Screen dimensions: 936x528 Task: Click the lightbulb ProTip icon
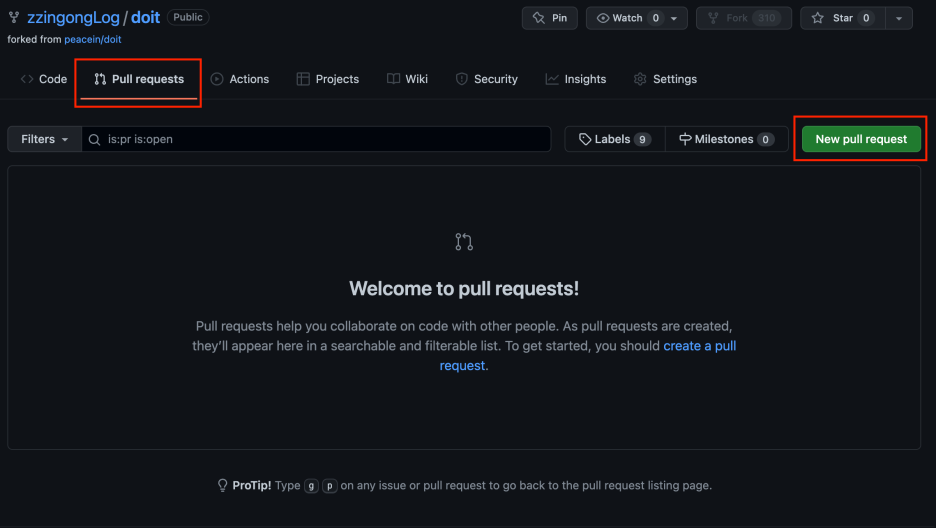pyautogui.click(x=223, y=485)
